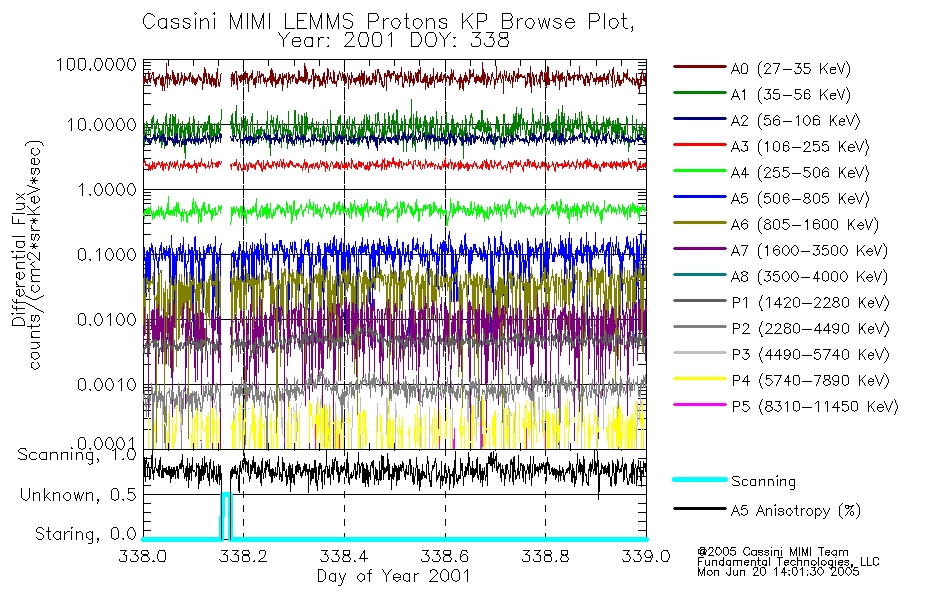Click the 1.0000 y-axis tick label
The width and height of the screenshot is (950, 600).
[107, 190]
